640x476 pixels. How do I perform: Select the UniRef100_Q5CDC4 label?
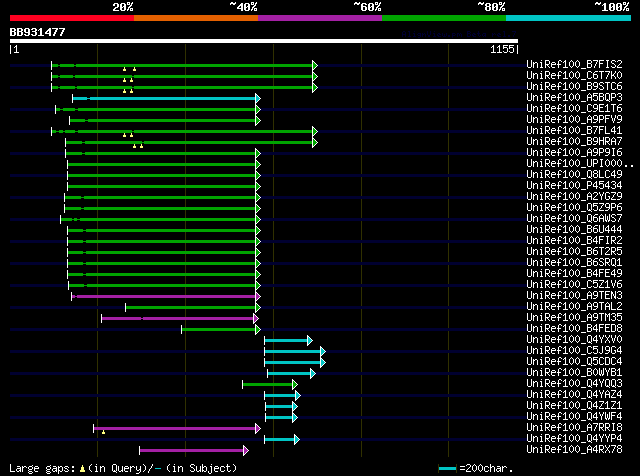coord(574,362)
